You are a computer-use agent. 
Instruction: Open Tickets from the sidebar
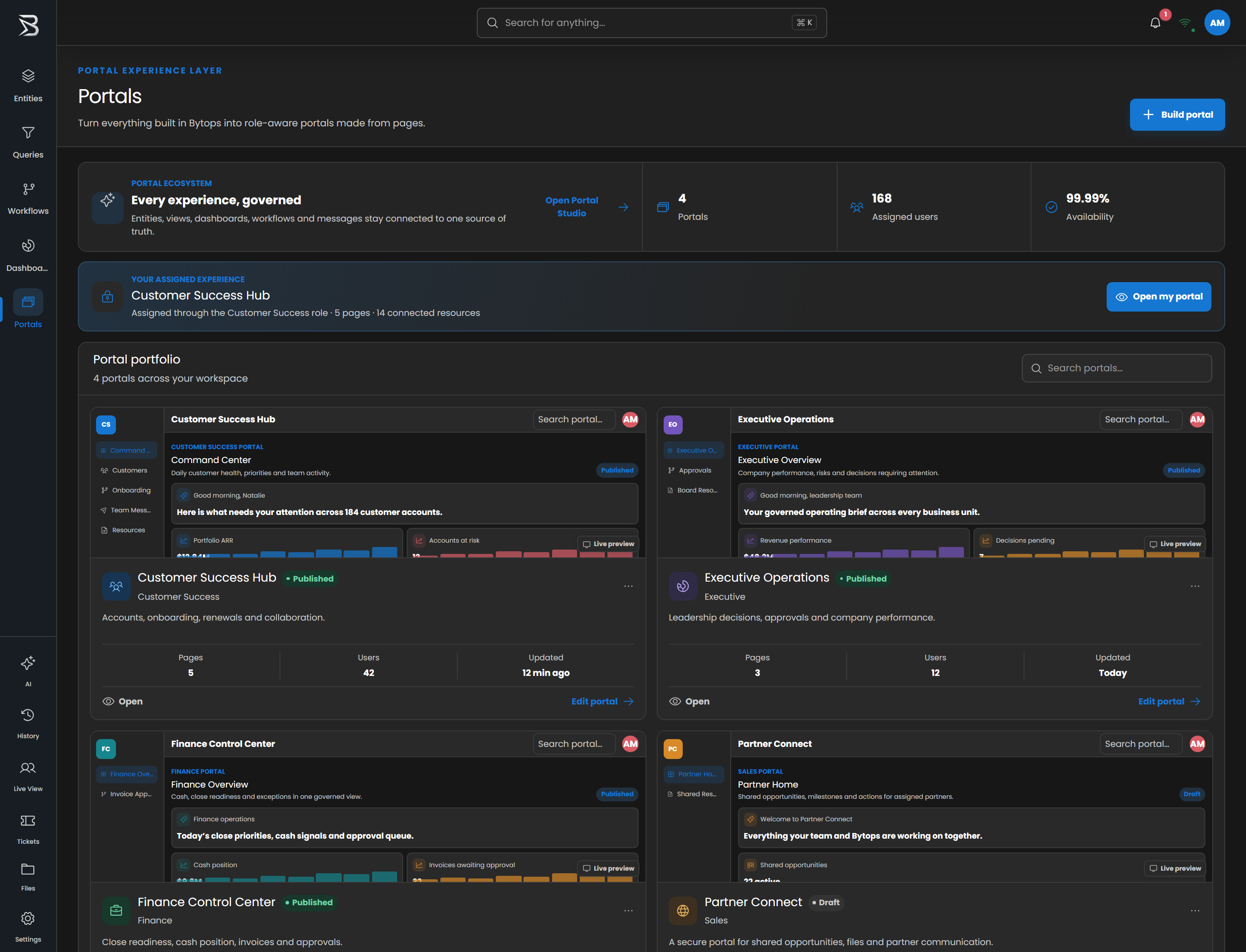[x=28, y=829]
